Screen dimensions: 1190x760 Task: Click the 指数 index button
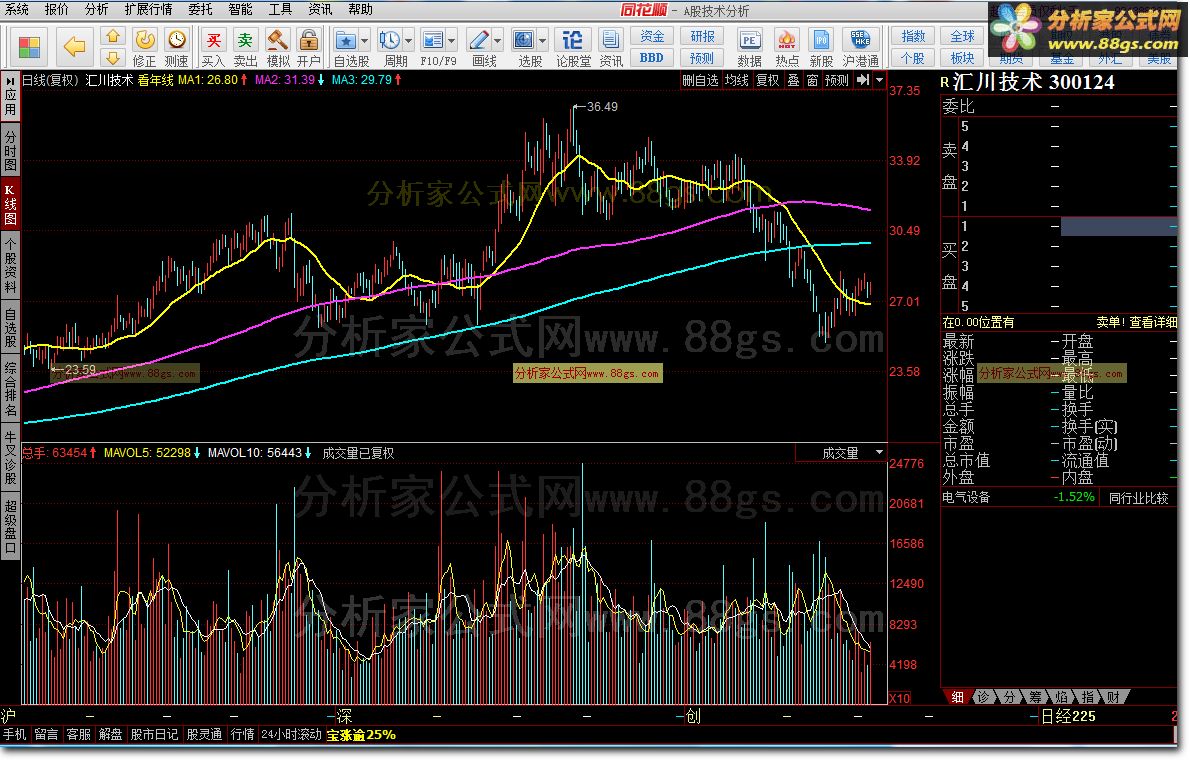coord(913,36)
